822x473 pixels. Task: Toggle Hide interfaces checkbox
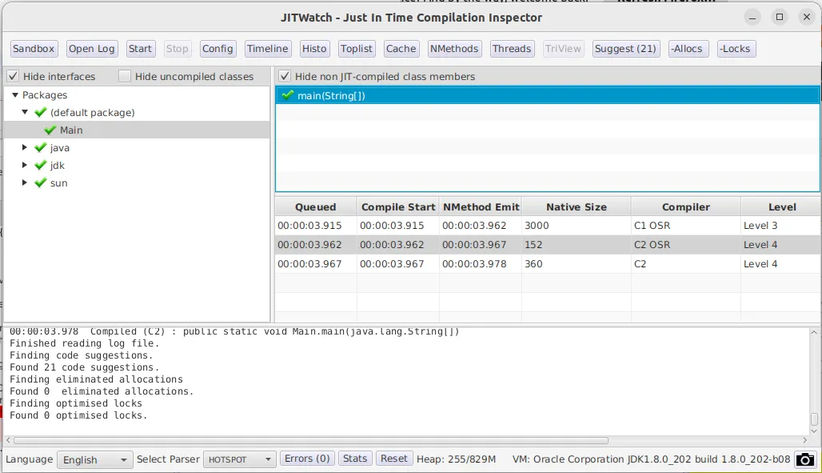click(13, 77)
